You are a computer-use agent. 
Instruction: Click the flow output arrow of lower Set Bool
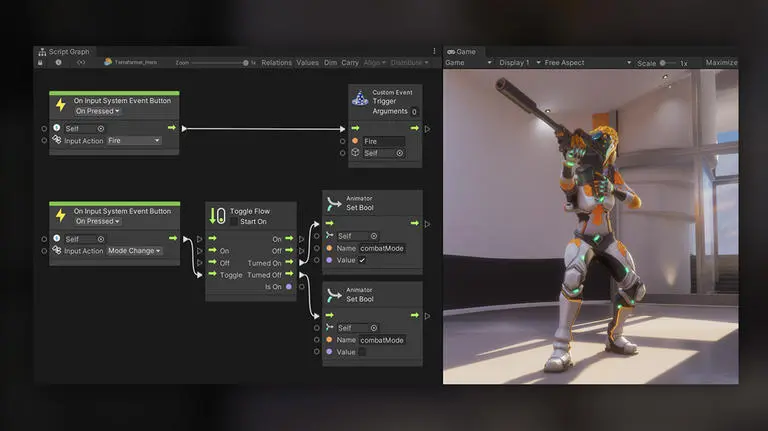coord(415,315)
